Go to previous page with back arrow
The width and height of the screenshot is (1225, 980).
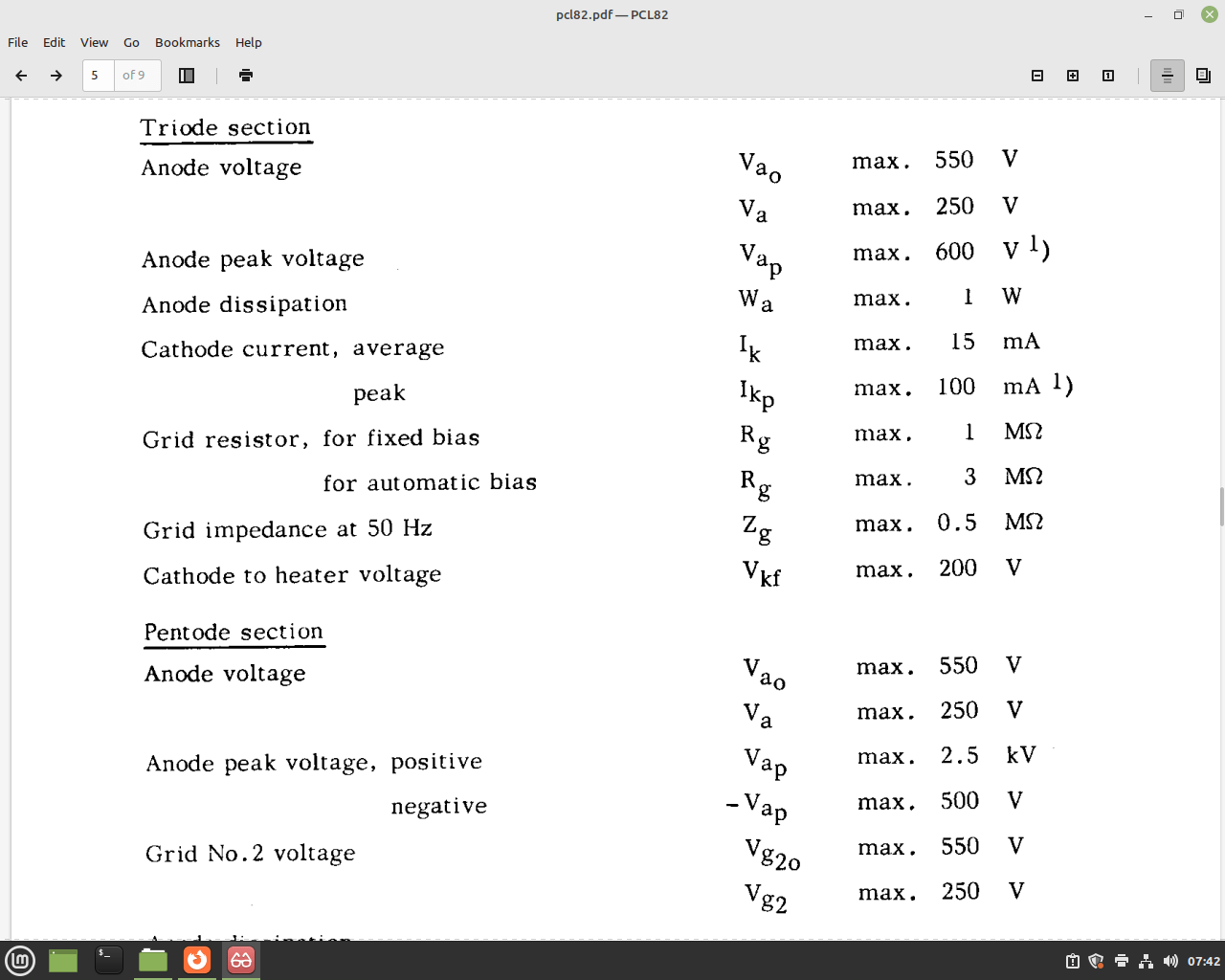pos(21,76)
